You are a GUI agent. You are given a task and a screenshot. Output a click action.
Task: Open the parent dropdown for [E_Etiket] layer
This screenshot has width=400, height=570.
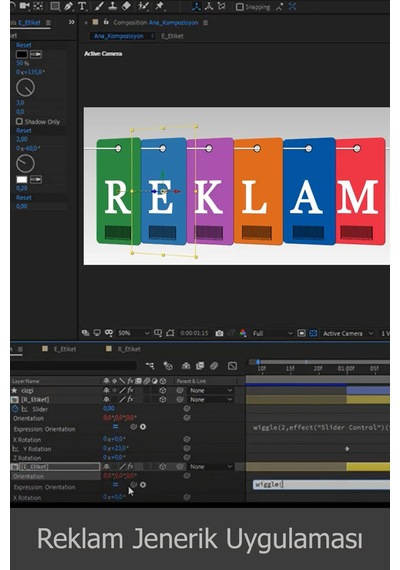pos(211,467)
